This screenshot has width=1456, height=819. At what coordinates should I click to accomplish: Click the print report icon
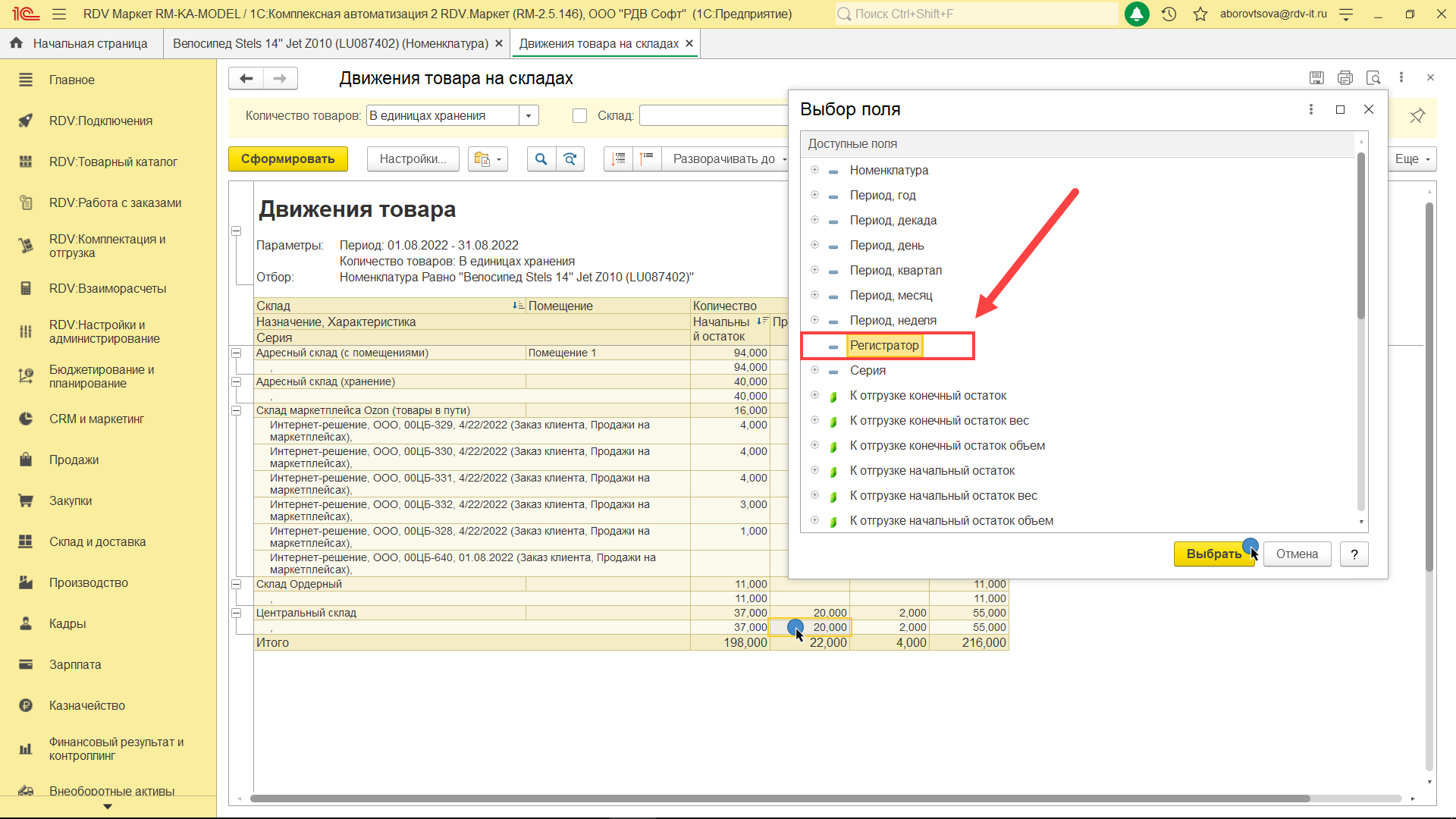1345,77
